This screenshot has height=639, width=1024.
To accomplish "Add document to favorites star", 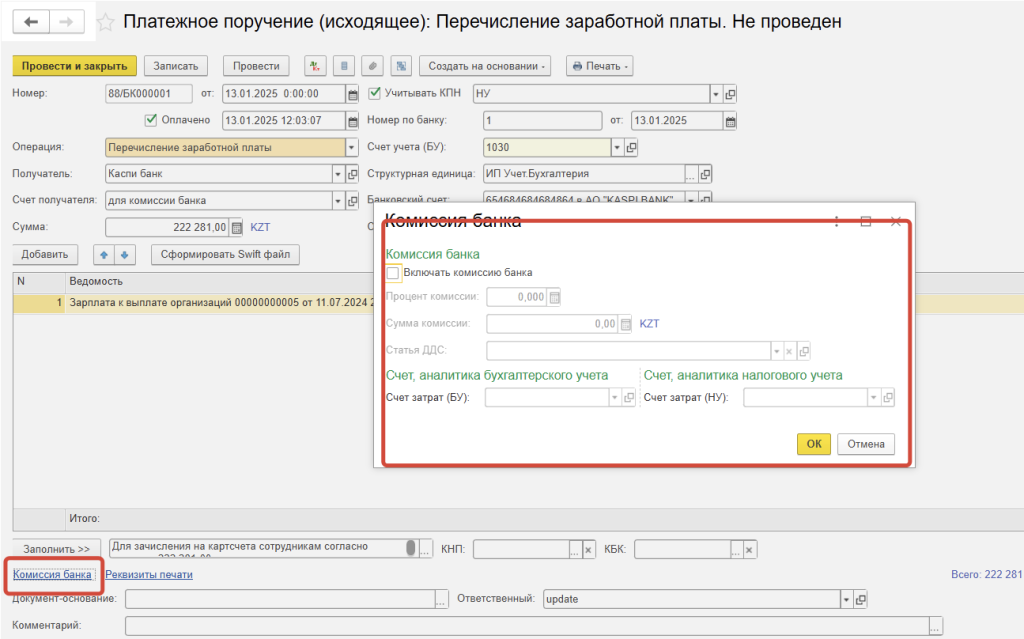I will 105,22.
